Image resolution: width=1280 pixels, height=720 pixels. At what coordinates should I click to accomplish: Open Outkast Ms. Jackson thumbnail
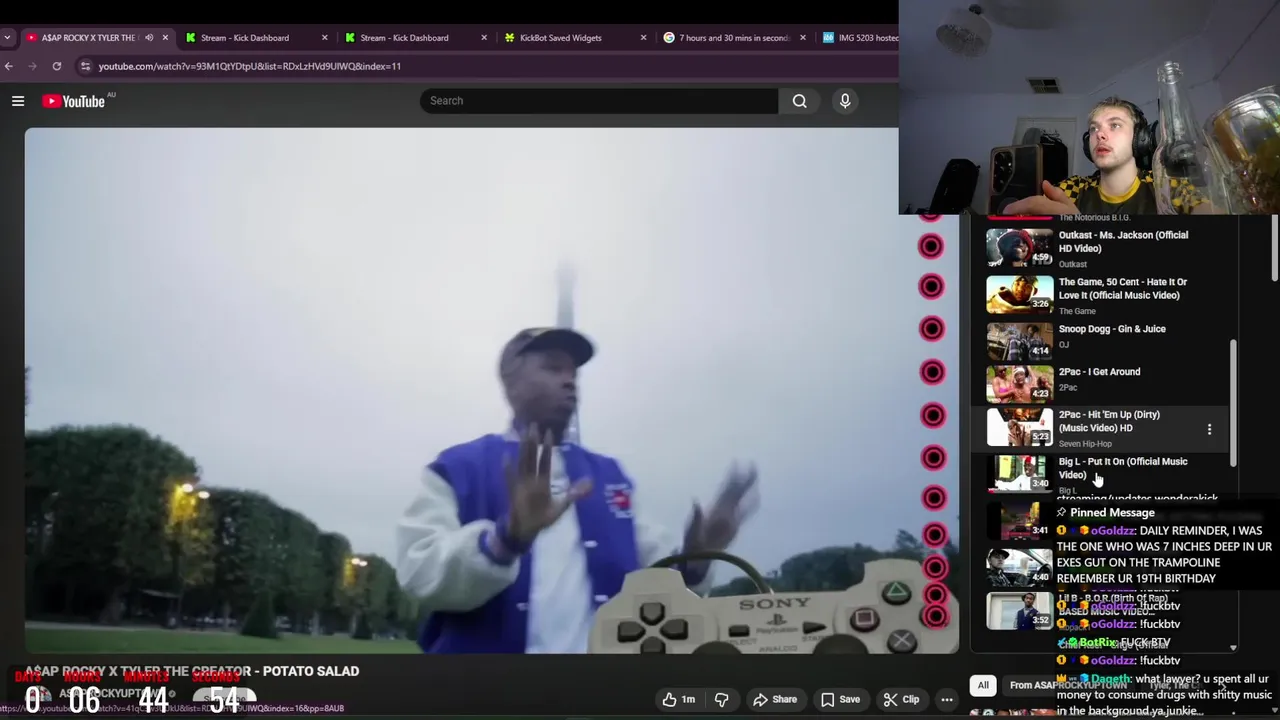pos(1020,248)
